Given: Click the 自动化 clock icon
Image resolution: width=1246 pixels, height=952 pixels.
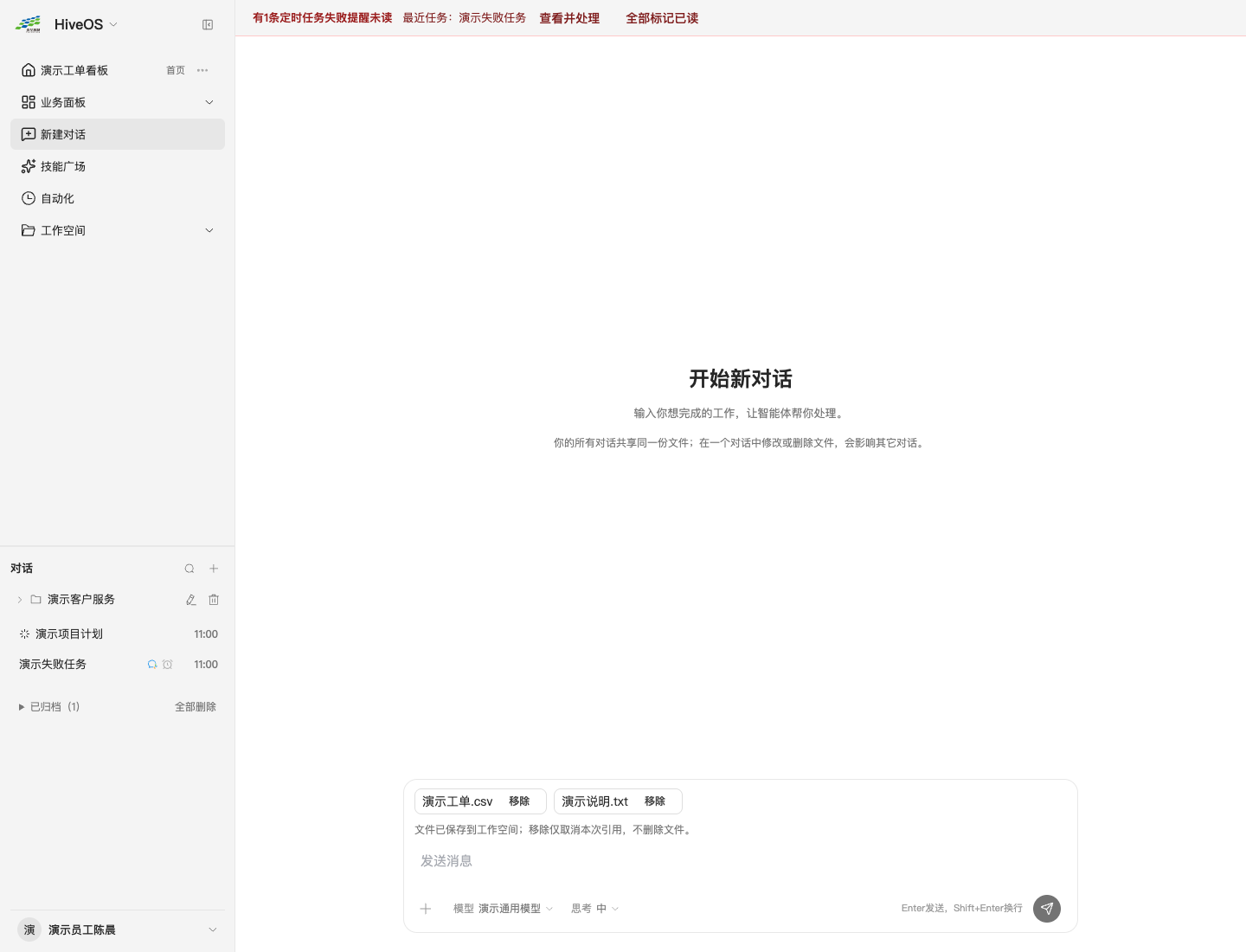Looking at the screenshot, I should pyautogui.click(x=29, y=198).
